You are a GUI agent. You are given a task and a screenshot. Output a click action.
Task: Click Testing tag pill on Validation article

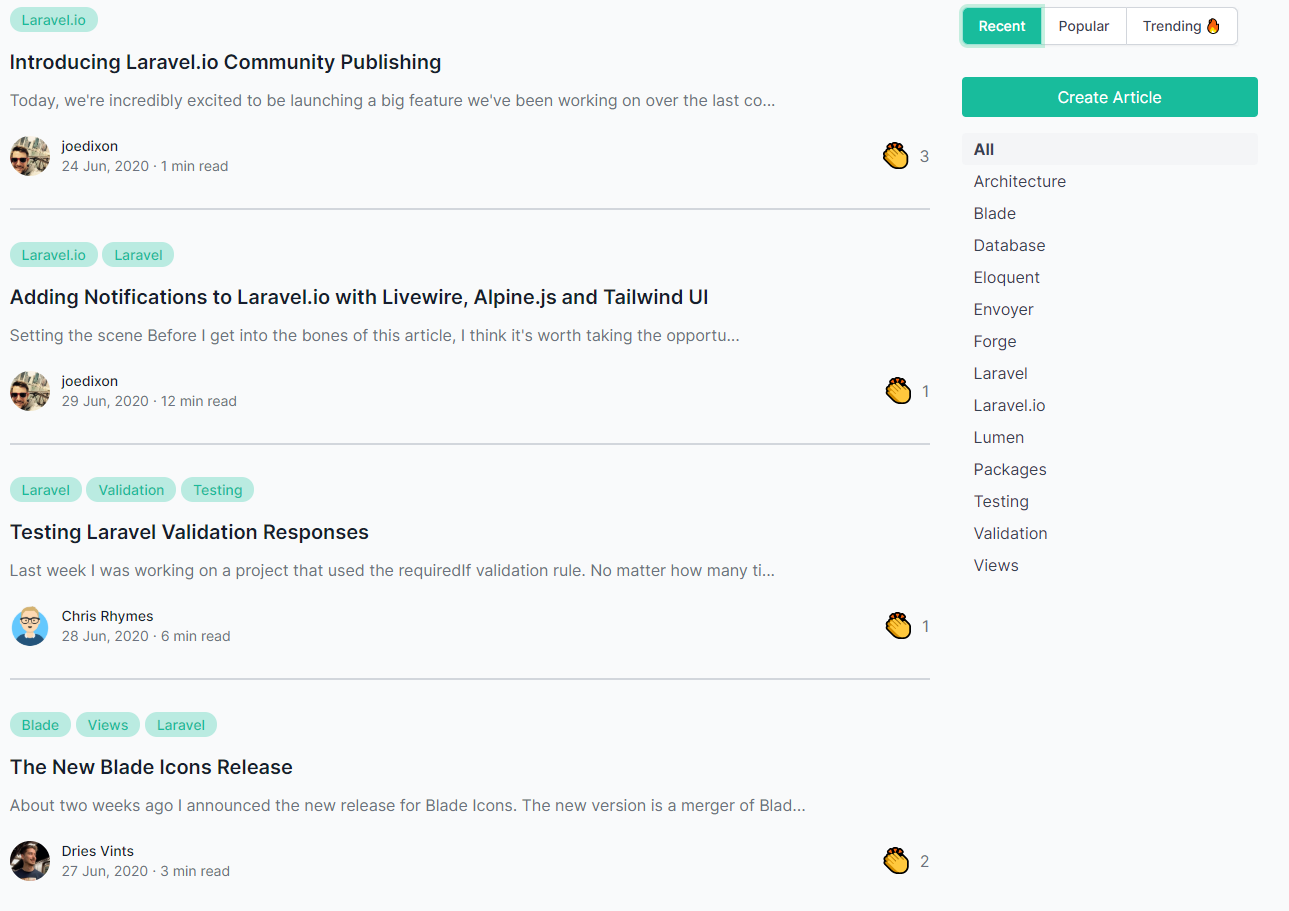point(218,490)
